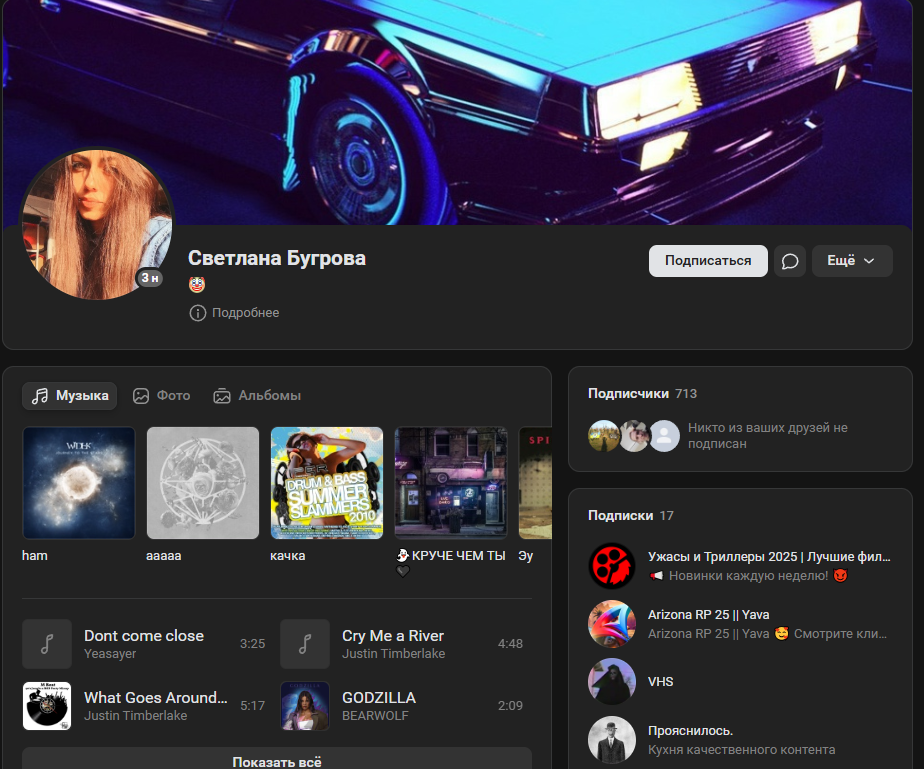Open the Arizona RP 25 || Yava avatar
The height and width of the screenshot is (769, 924).
(x=612, y=624)
